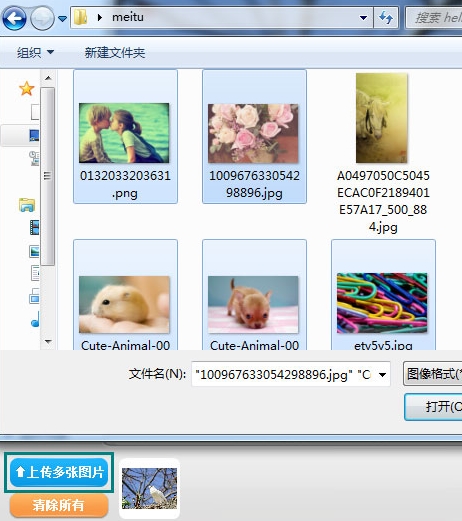Select the hamster image thumbnail
This screenshot has height=521, width=462.
pyautogui.click(x=124, y=304)
